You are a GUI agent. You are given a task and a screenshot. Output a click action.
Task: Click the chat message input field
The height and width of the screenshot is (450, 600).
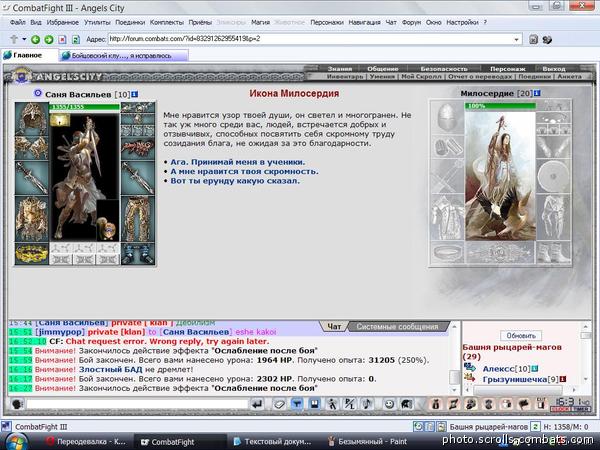(130, 403)
